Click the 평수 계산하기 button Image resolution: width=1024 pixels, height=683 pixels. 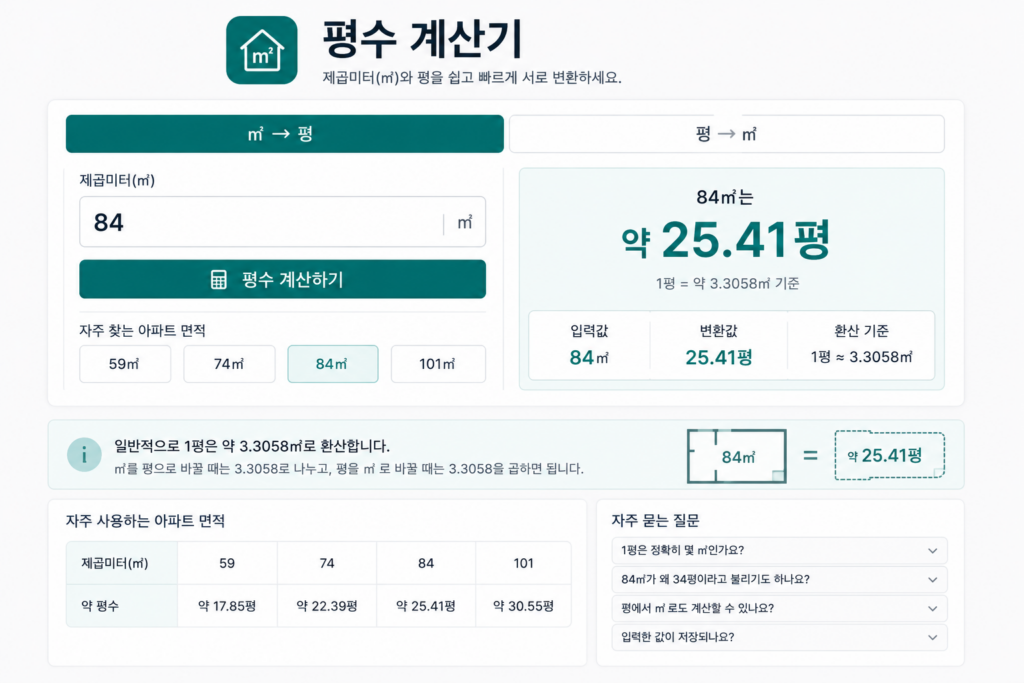click(x=282, y=279)
